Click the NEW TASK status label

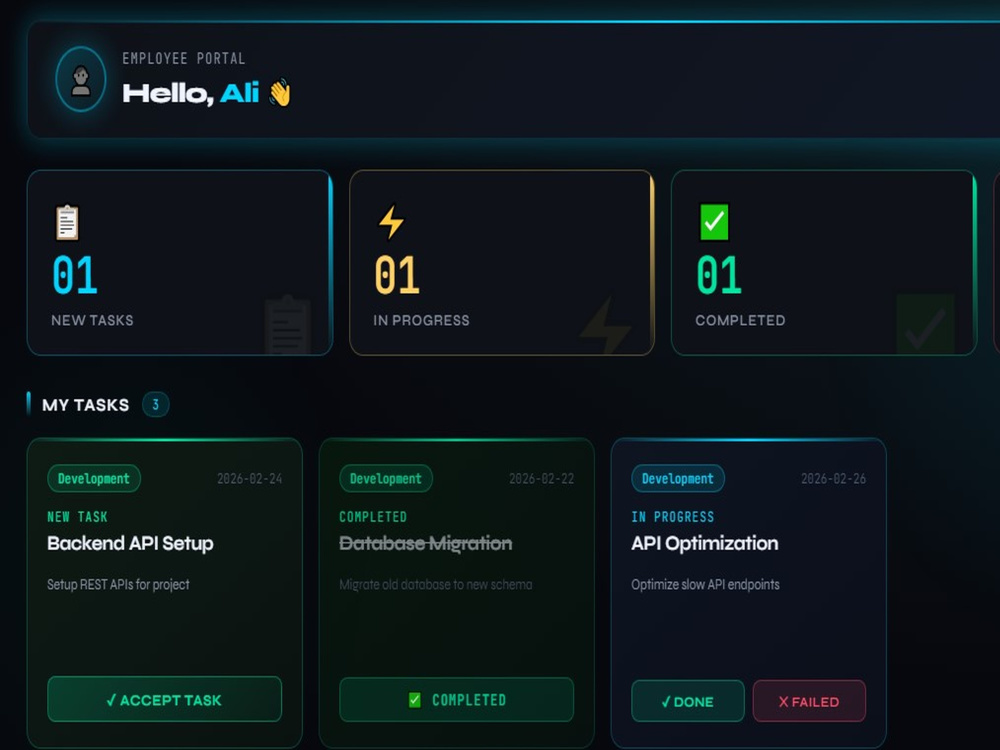pos(77,517)
